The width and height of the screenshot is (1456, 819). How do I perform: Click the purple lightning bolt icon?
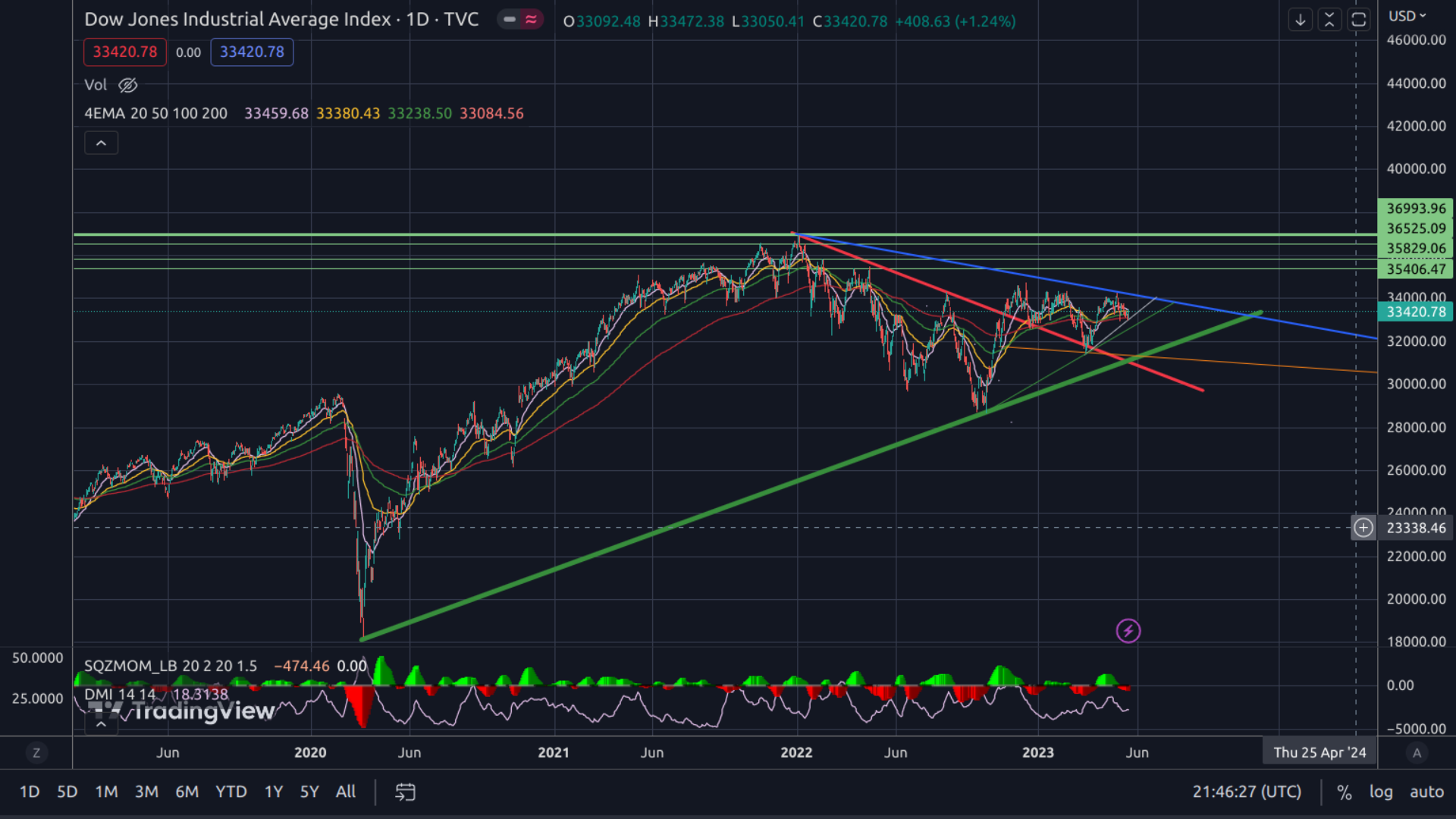(x=1128, y=631)
